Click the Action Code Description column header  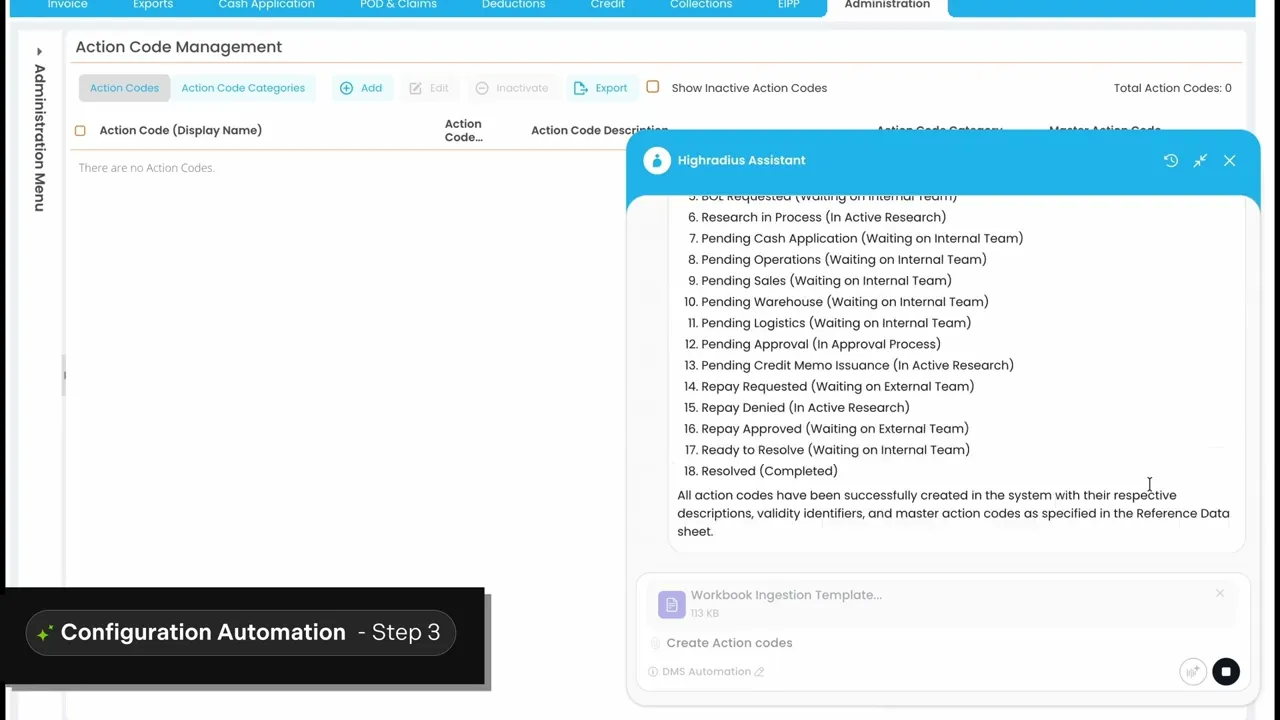[599, 130]
